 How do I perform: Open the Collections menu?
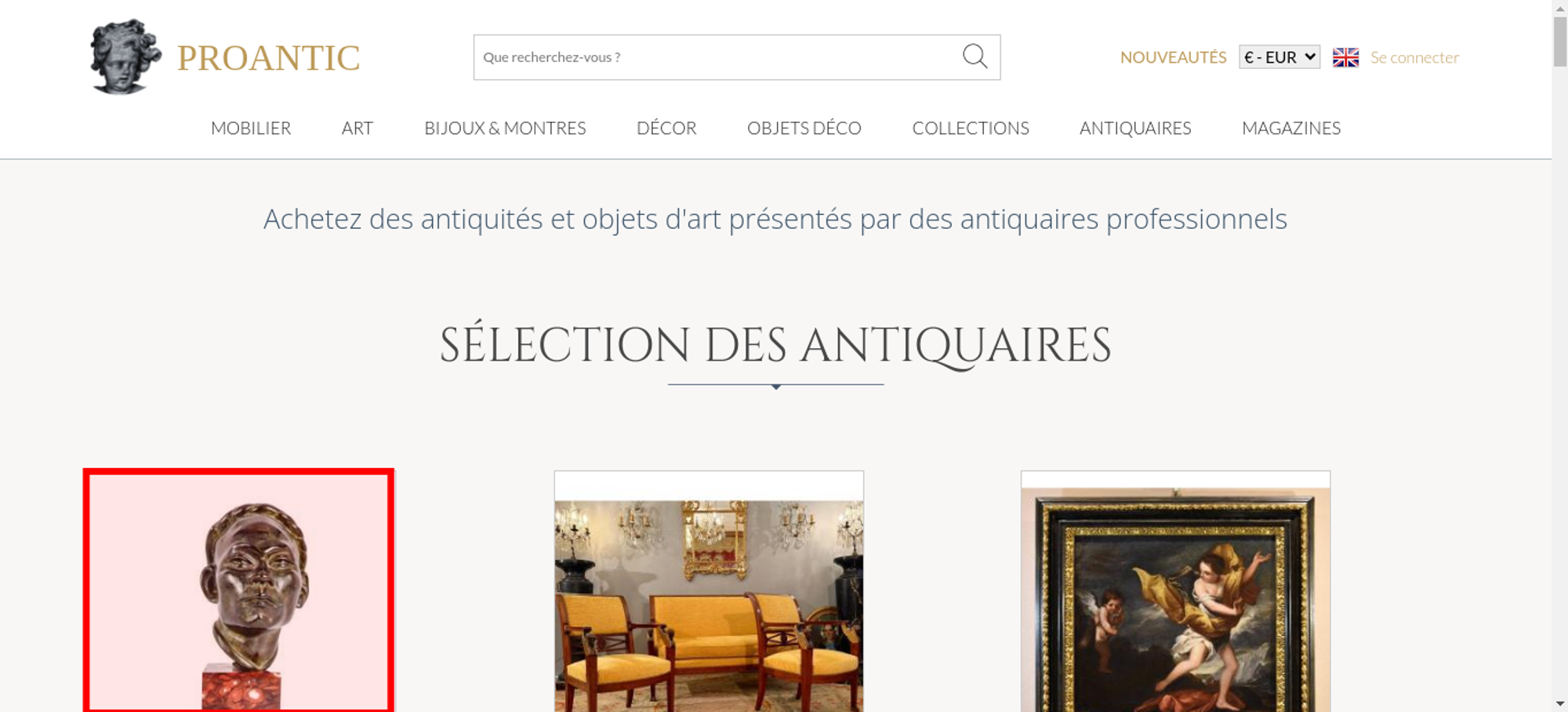coord(971,128)
